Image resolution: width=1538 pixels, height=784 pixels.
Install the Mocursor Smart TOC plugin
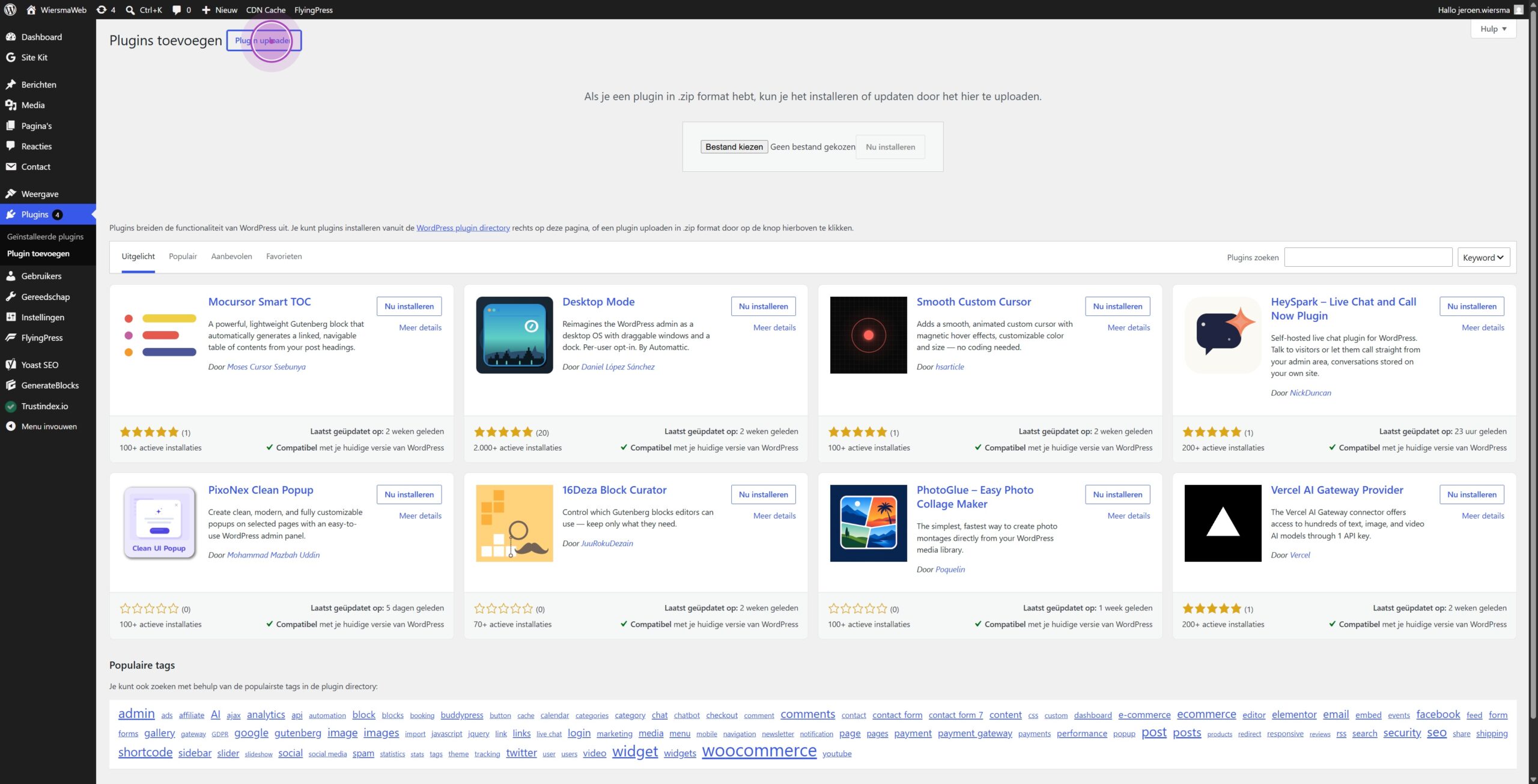coord(409,306)
